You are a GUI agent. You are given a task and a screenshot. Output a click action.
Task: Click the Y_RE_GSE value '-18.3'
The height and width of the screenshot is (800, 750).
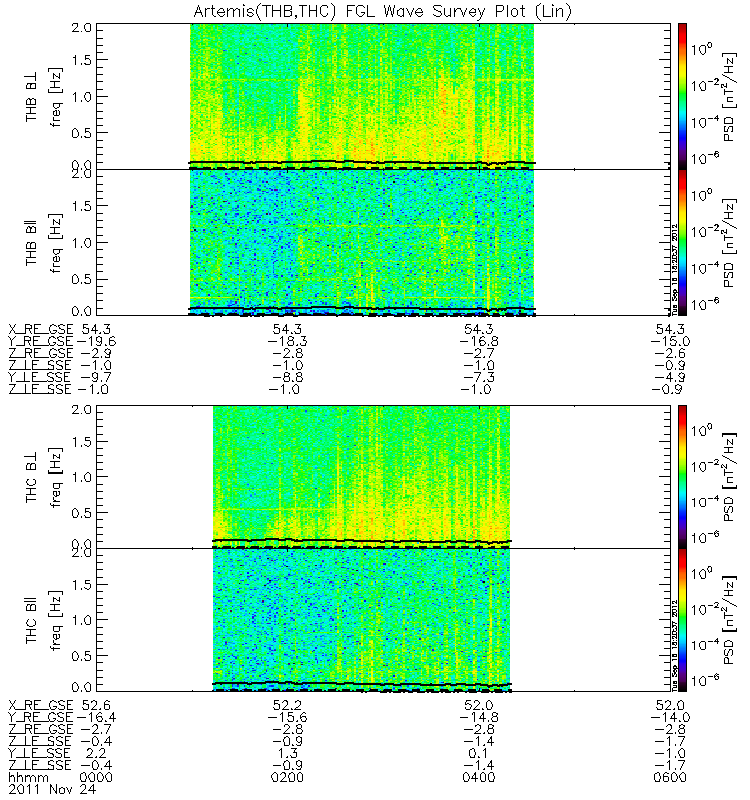[x=287, y=341]
